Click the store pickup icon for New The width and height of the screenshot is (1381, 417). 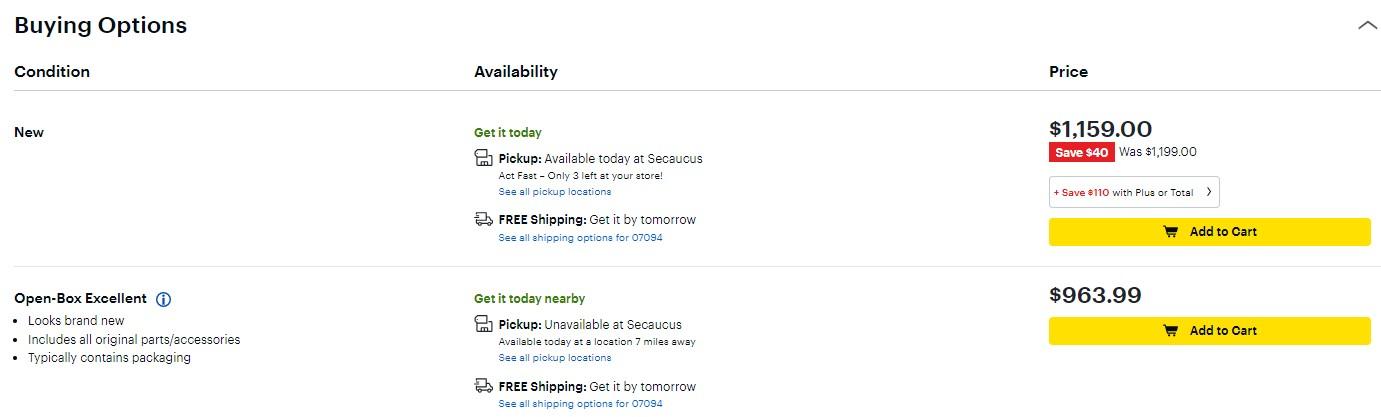[484, 159]
